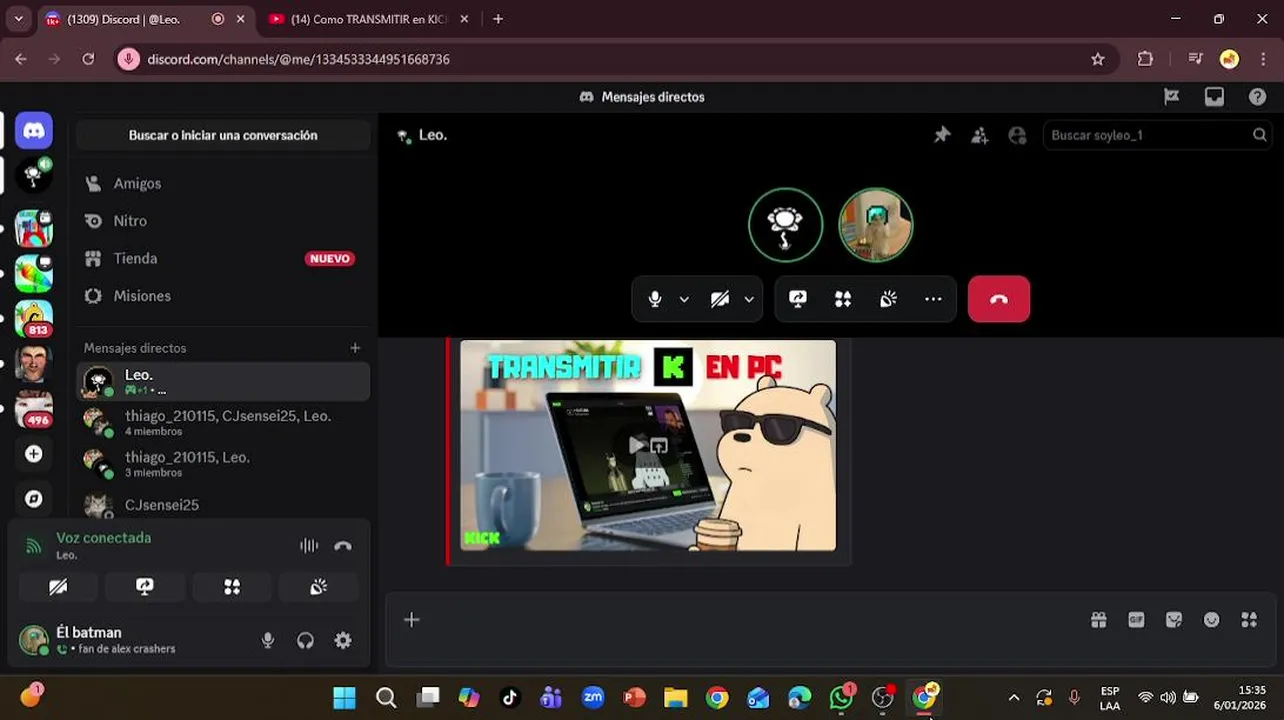This screenshot has width=1284, height=720.
Task: Select the Discord @Leo. browser tab
Action: pyautogui.click(x=145, y=19)
